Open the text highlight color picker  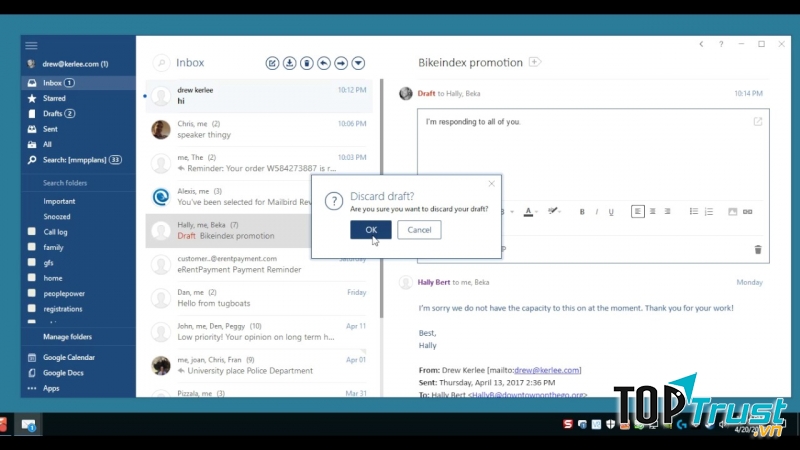tap(554, 211)
